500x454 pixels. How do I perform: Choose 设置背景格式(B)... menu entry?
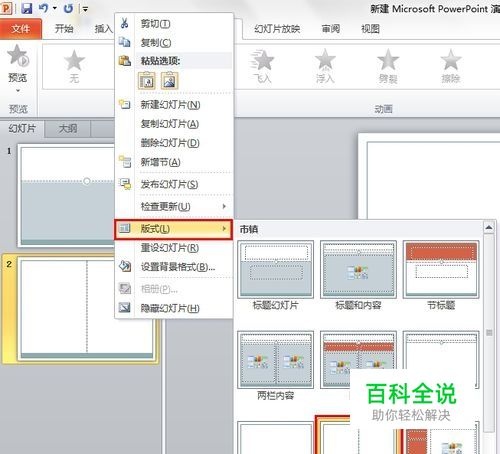click(173, 267)
